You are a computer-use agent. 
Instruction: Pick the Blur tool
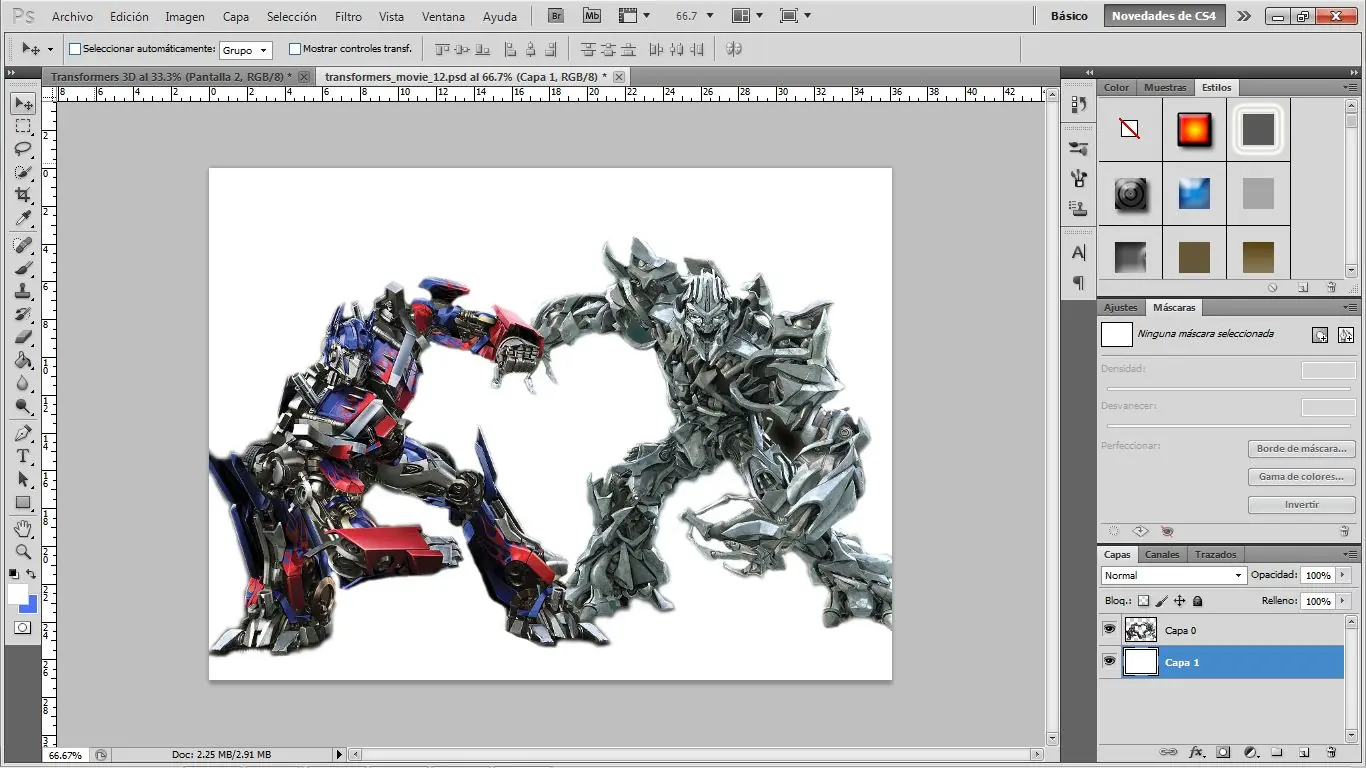(x=23, y=383)
